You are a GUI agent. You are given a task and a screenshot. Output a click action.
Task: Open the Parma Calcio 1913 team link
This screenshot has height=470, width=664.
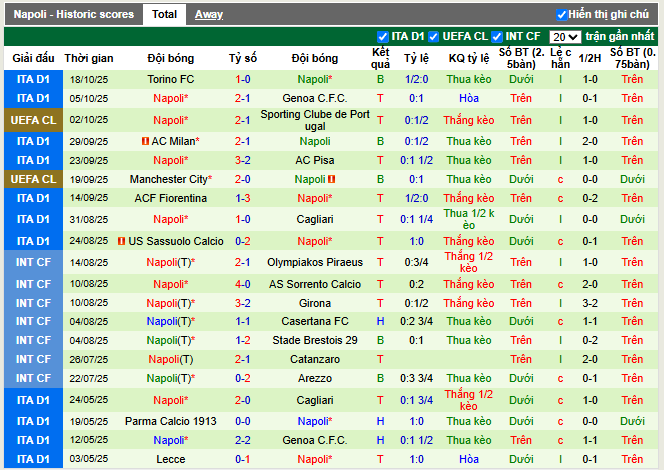point(171,421)
